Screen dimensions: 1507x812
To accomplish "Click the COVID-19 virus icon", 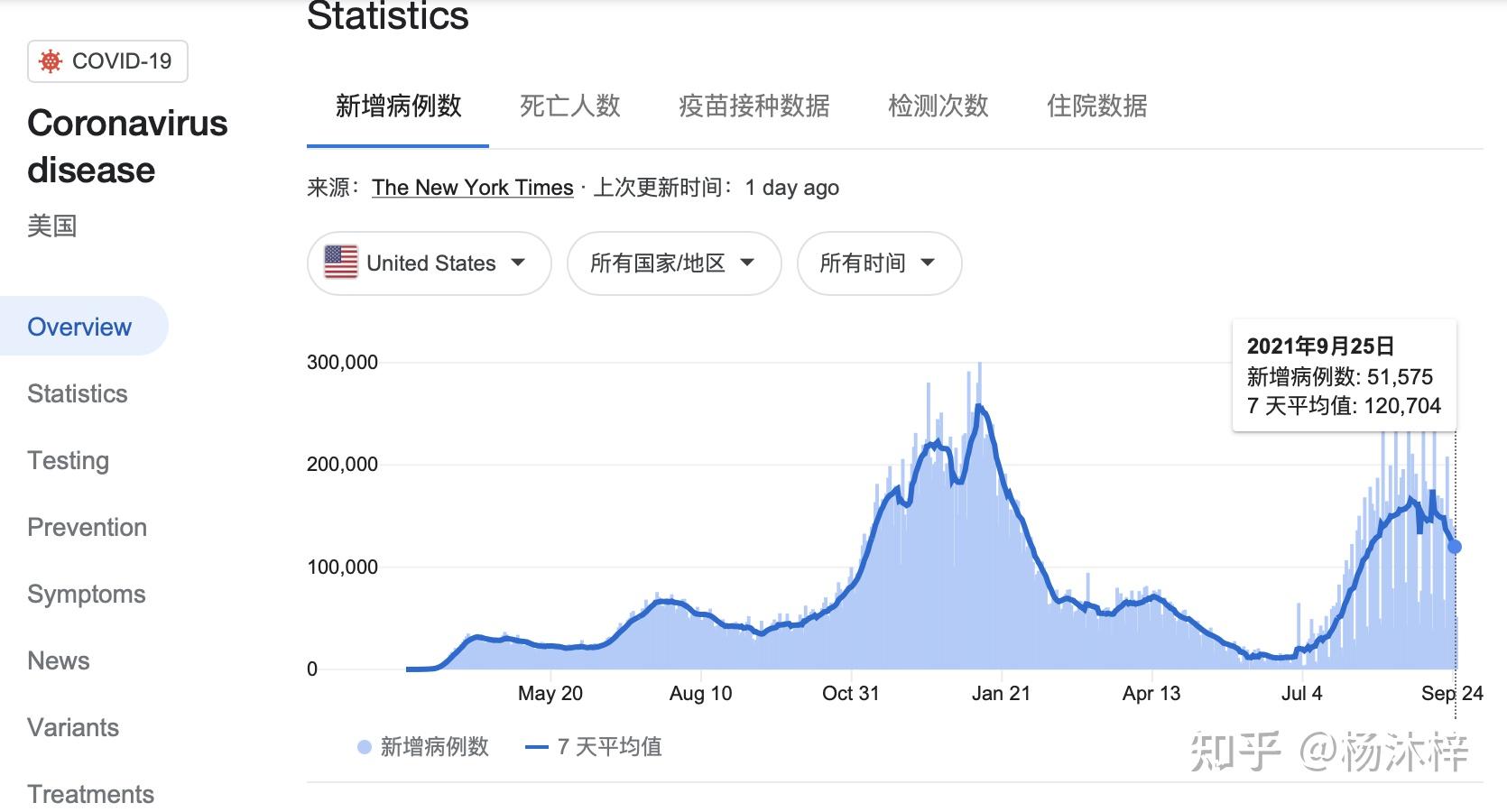I will [51, 61].
